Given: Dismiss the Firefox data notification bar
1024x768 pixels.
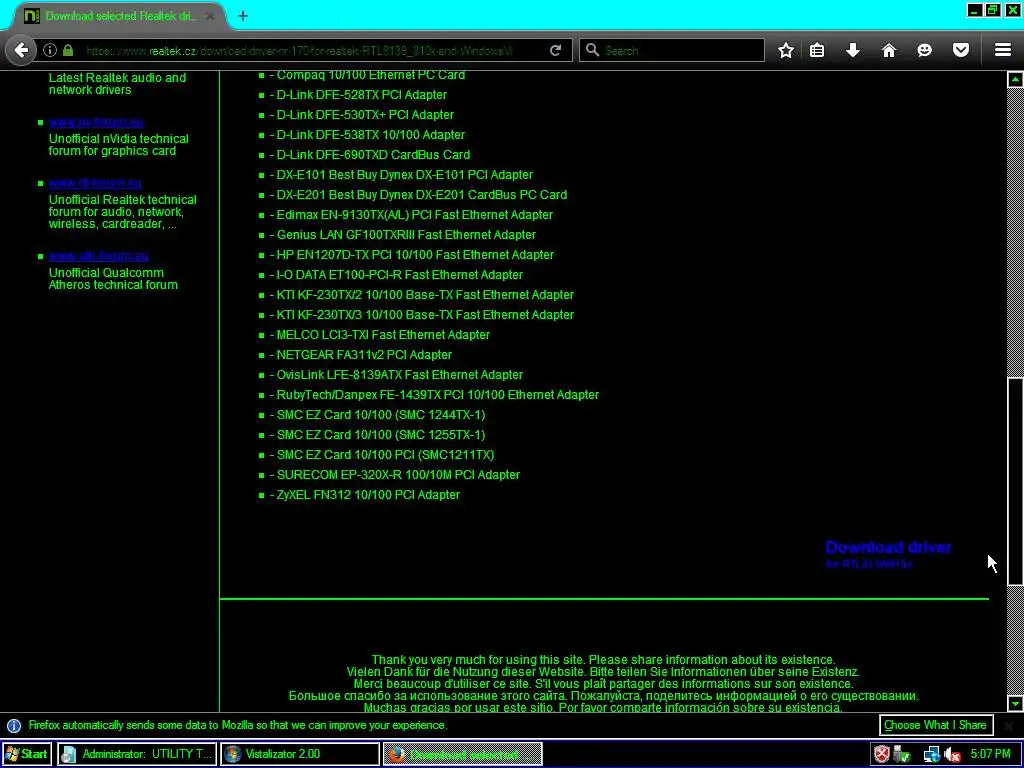Looking at the screenshot, I should coord(1009,725).
